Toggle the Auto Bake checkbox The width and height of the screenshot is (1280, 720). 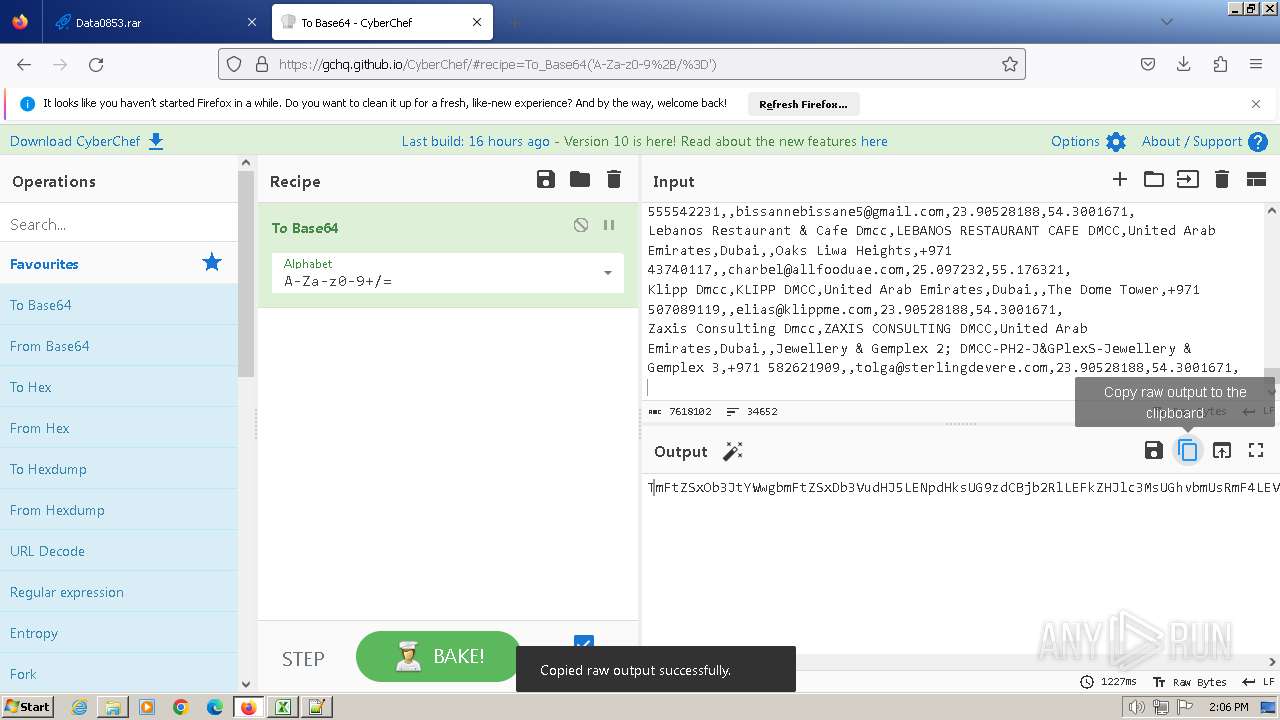click(584, 644)
